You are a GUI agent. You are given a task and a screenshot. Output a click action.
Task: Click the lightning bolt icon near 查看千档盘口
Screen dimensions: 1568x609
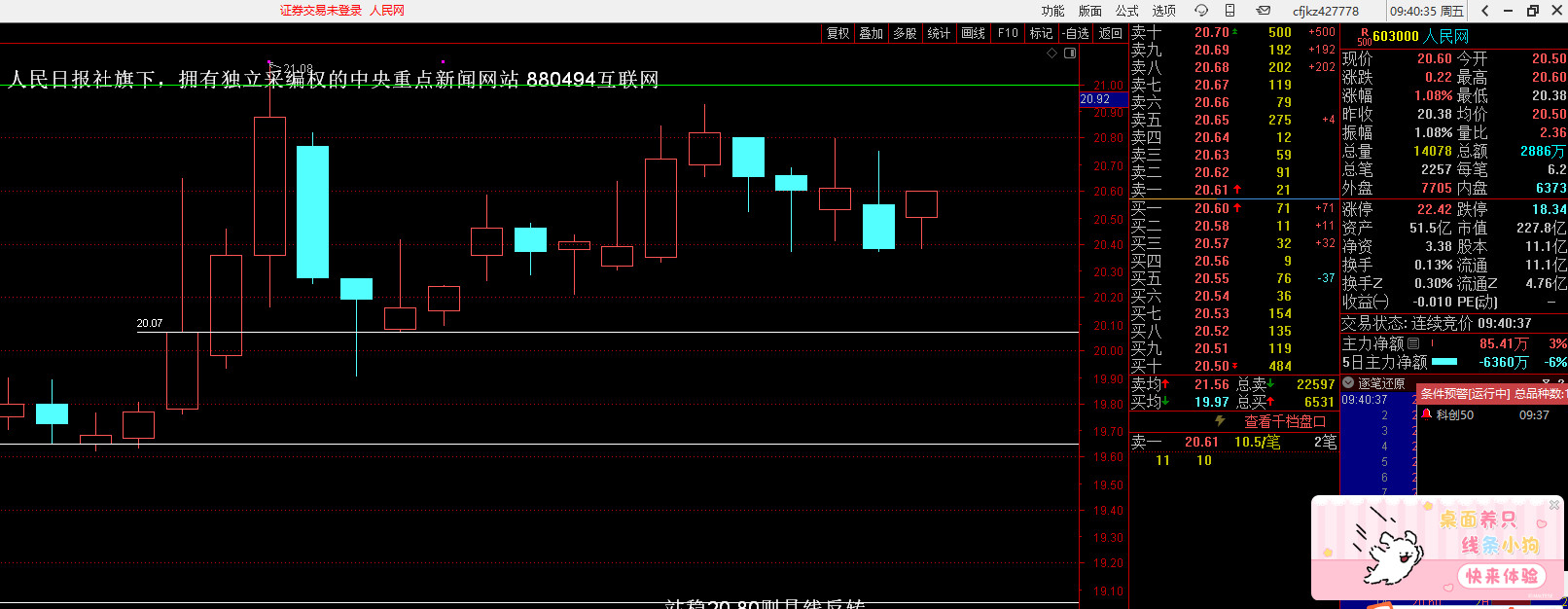pos(1220,421)
